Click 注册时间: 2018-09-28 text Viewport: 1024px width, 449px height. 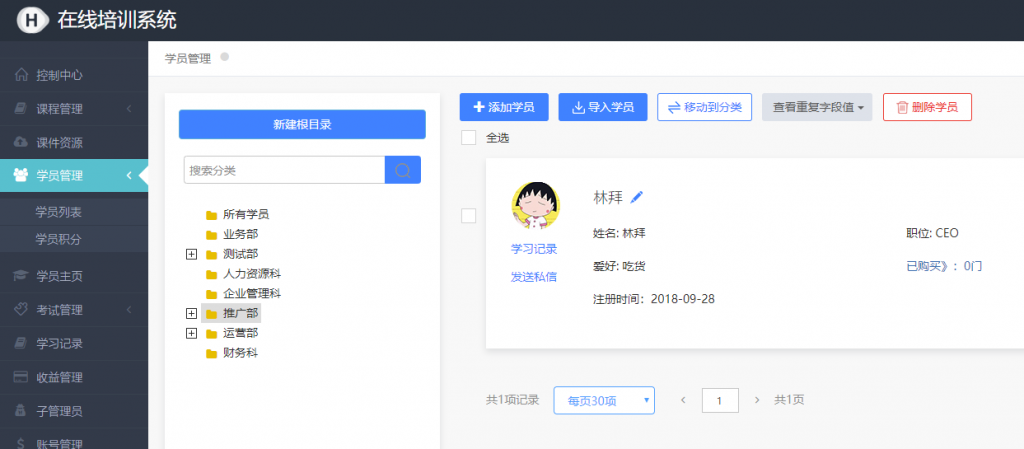[654, 299]
